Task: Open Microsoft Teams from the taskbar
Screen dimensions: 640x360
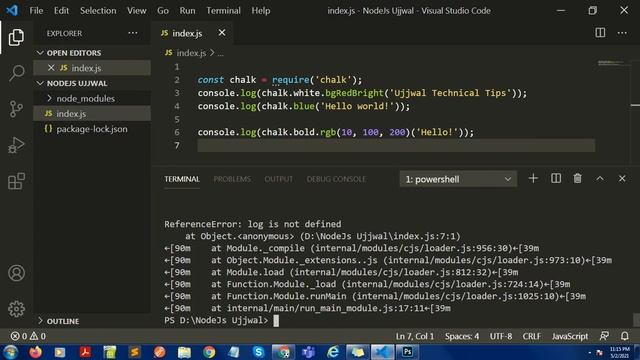Action: pos(308,351)
